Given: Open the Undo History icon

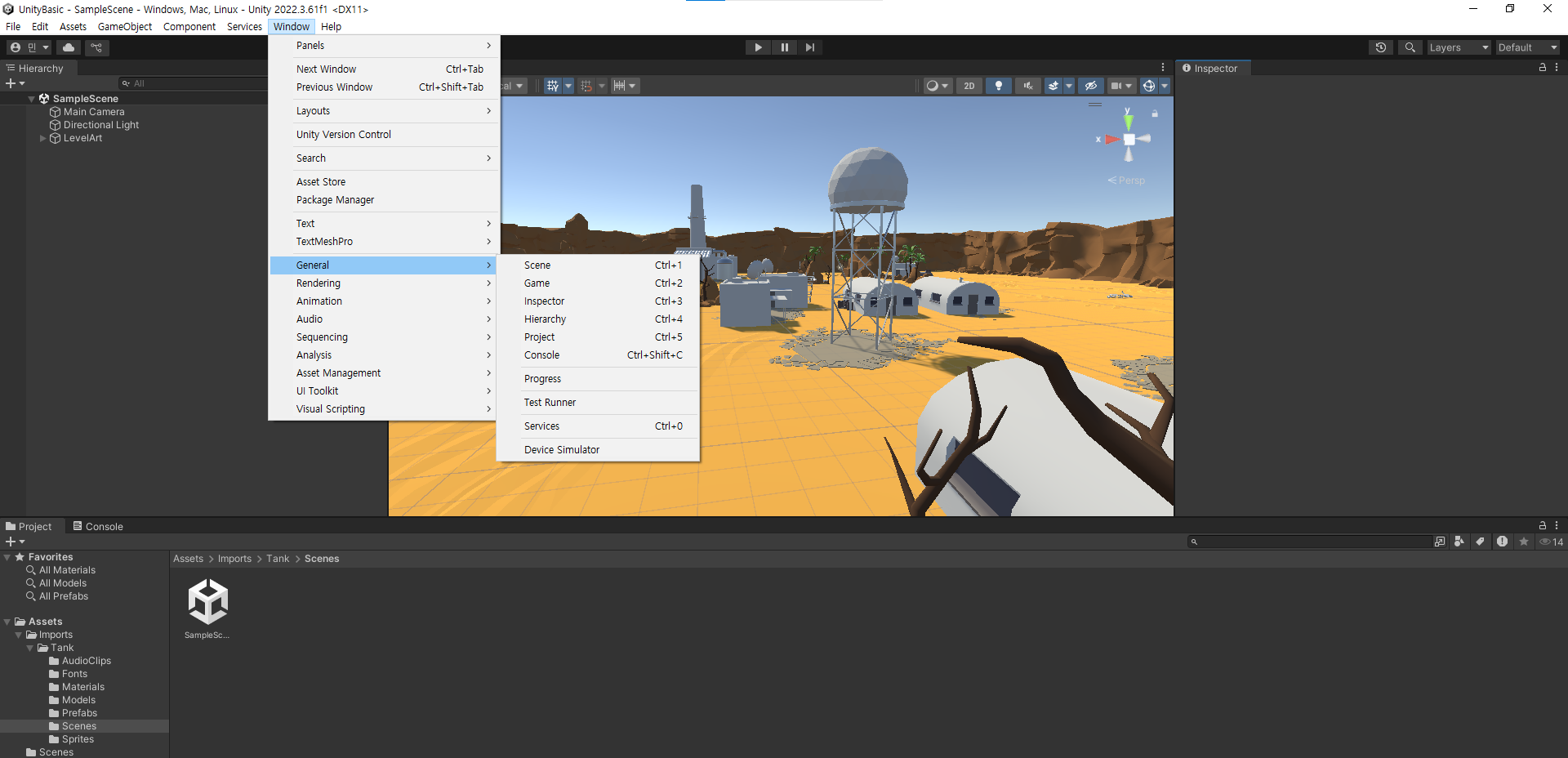Looking at the screenshot, I should [x=1381, y=47].
